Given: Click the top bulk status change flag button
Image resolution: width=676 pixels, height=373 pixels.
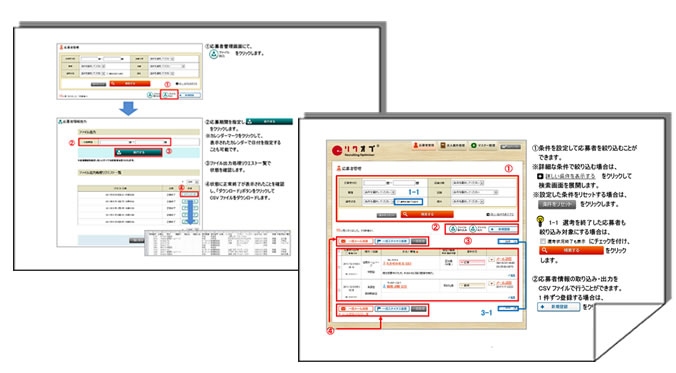Looking at the screenshot, I should [x=392, y=241].
